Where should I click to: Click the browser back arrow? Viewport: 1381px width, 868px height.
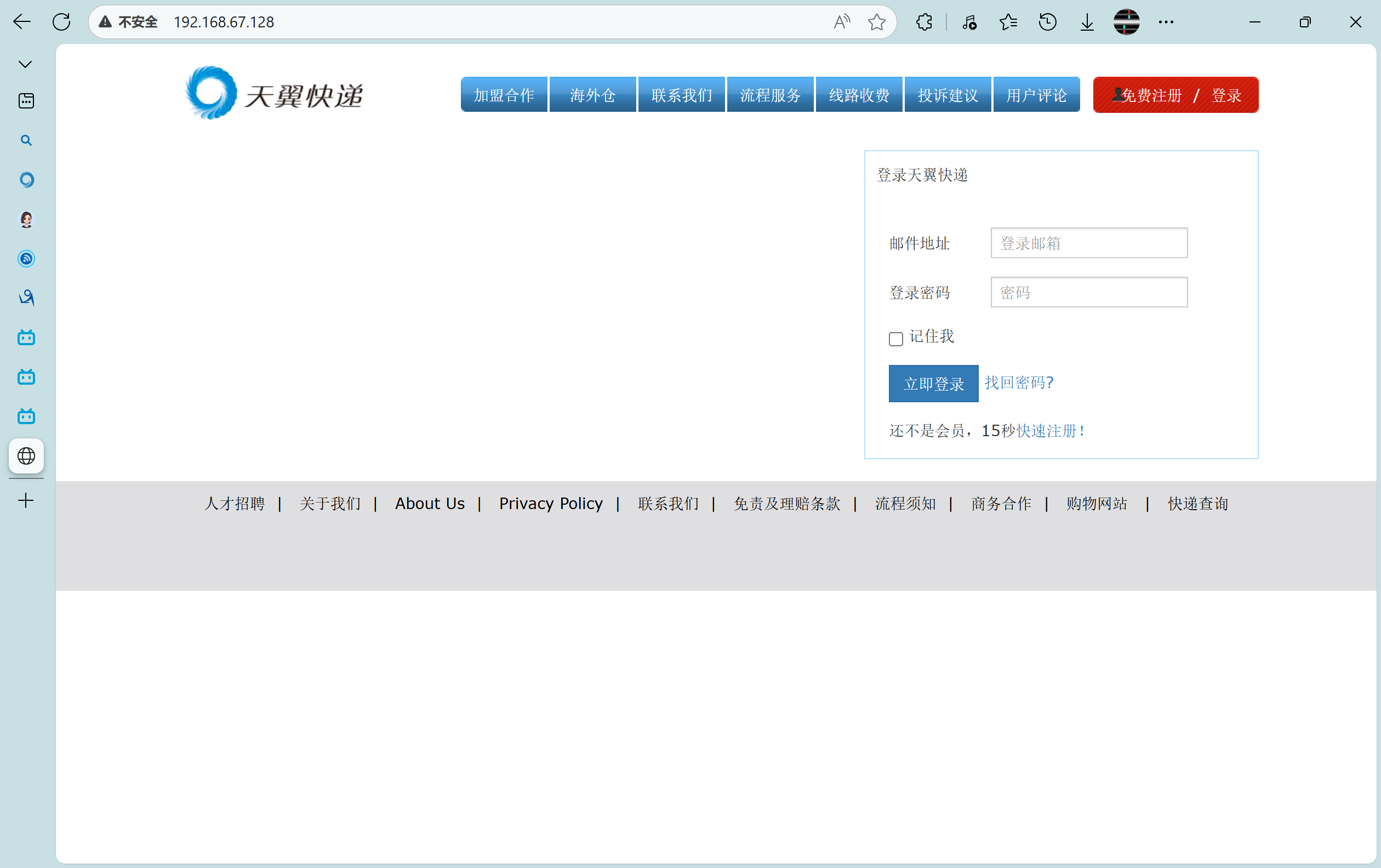click(x=22, y=22)
